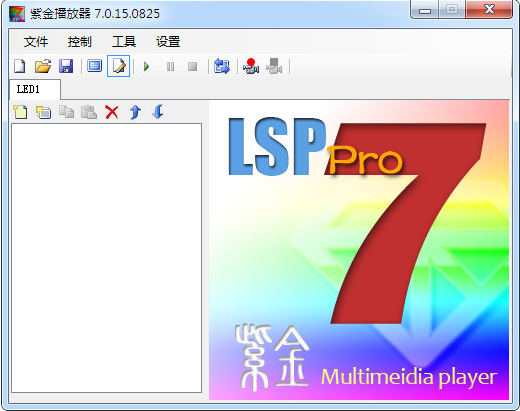Screen dimensions: 520x411
Task: Click the copy icon above the list
Action: [x=66, y=112]
